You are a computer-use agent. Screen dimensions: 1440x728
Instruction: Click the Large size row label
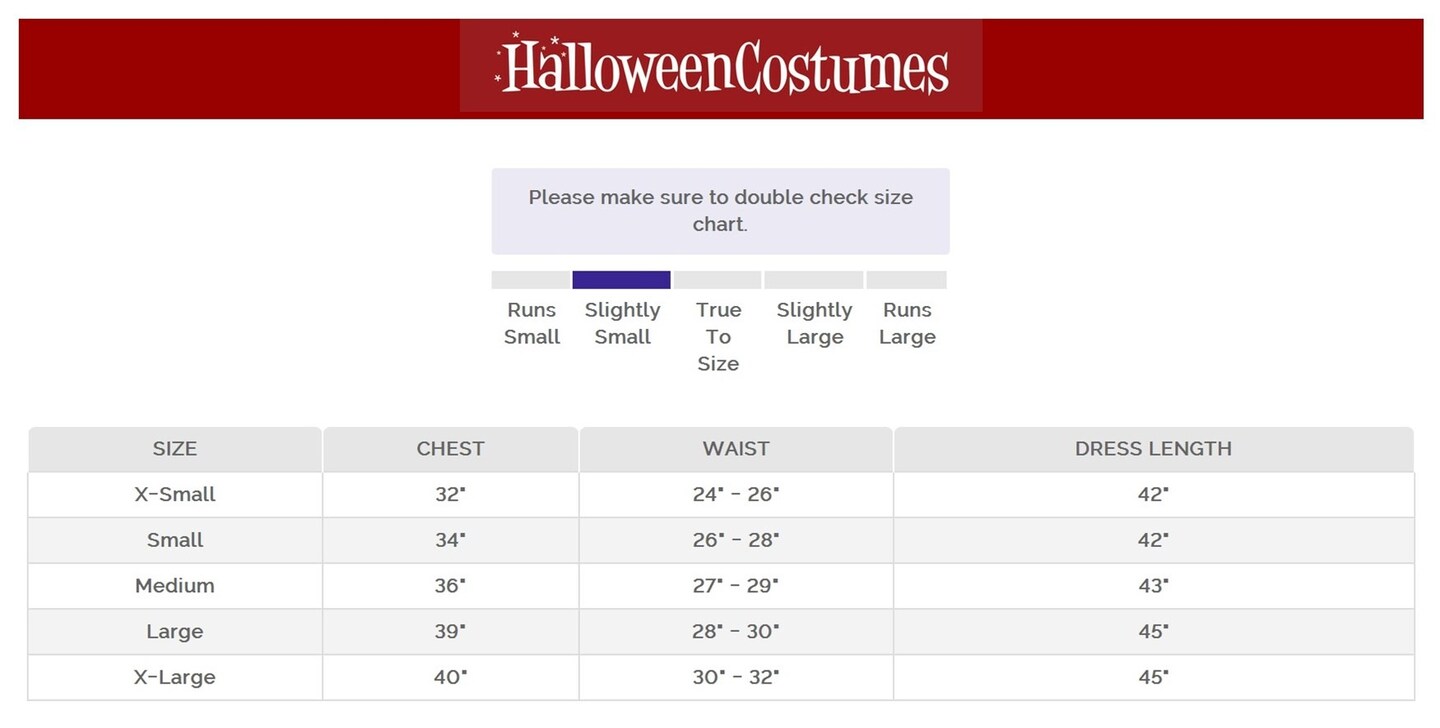coord(175,632)
